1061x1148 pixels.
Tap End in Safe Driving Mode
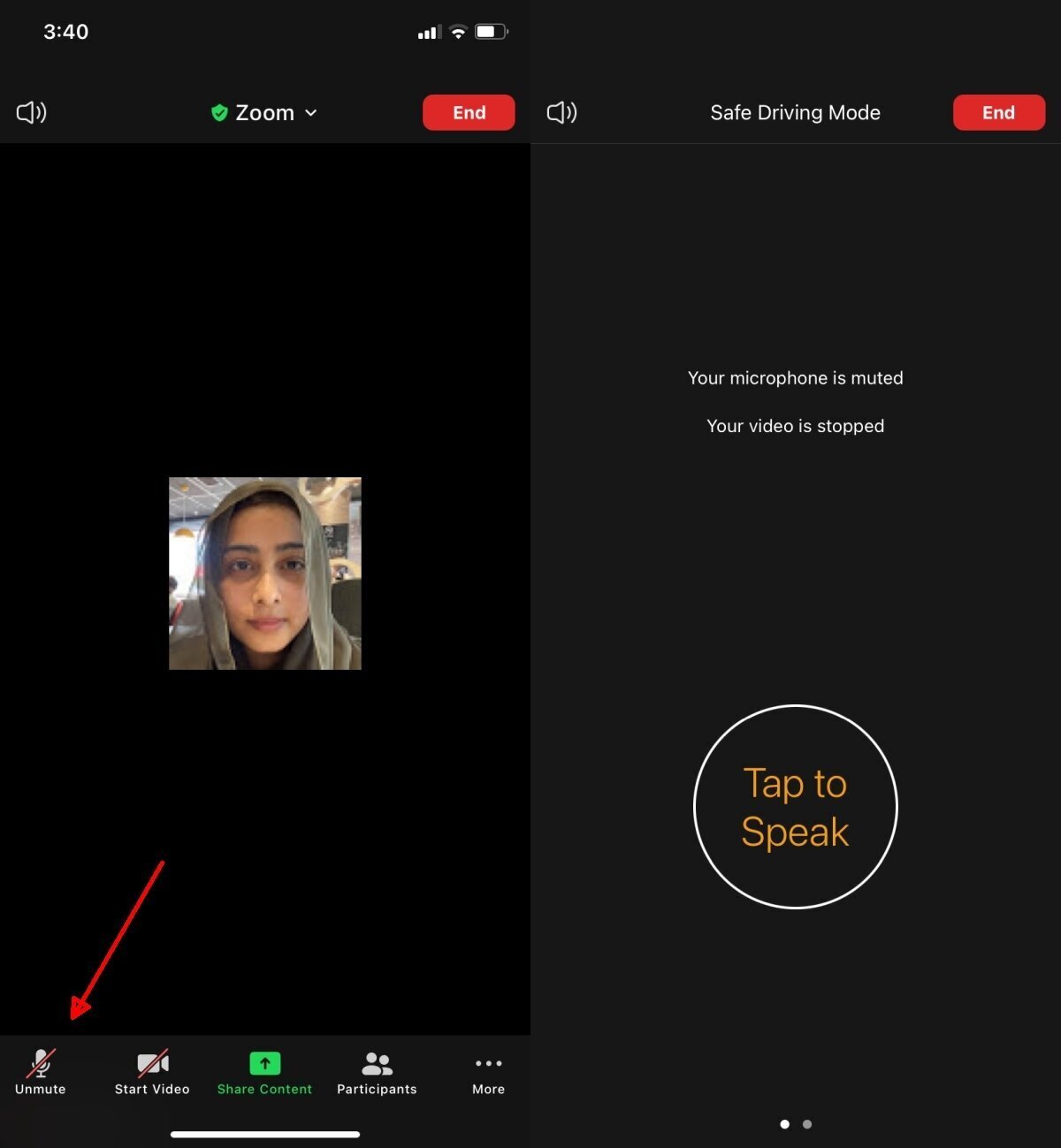tap(998, 112)
